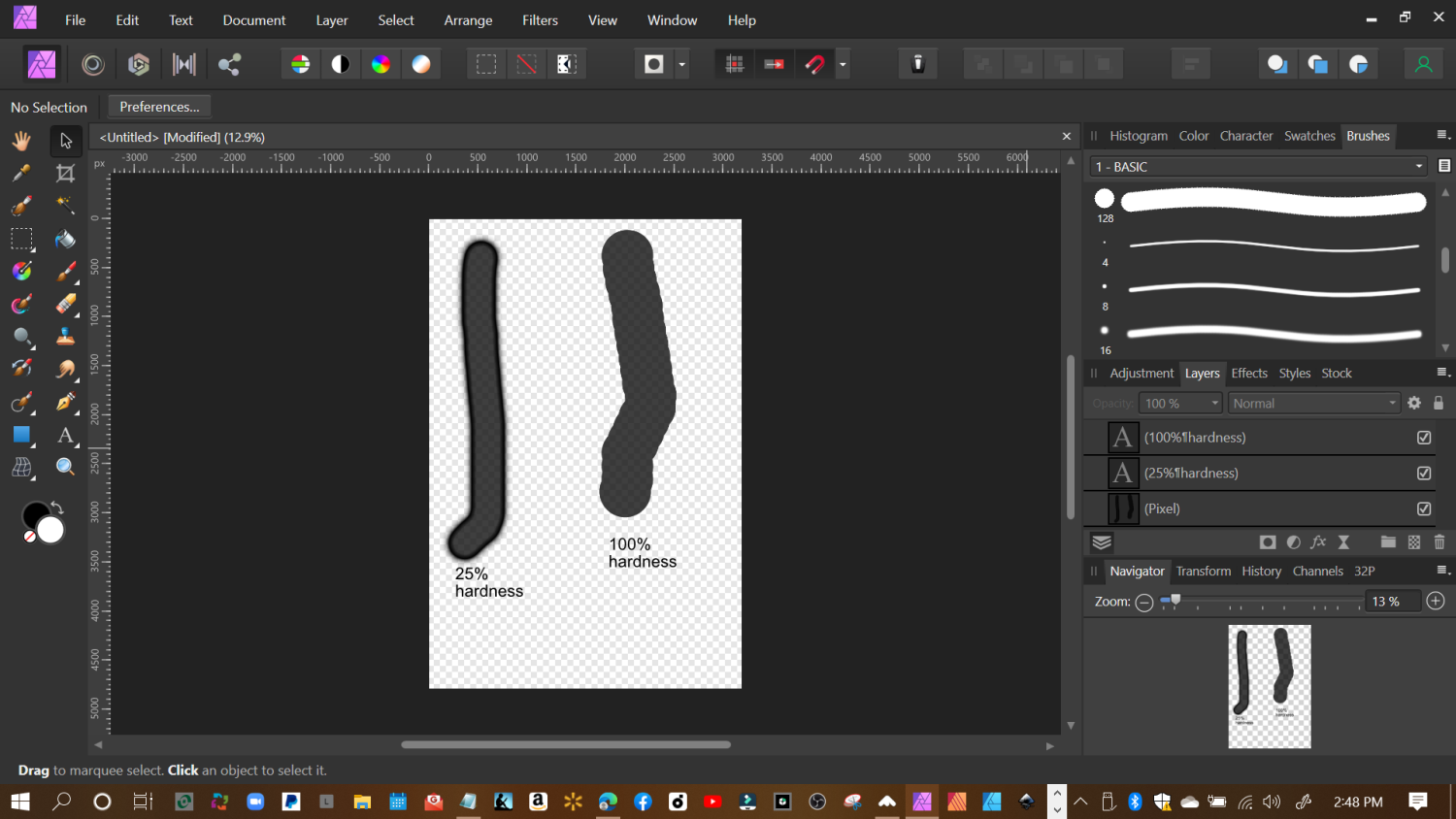Pick the Flood Fill bucket tool
The height and width of the screenshot is (819, 1456).
coord(65,239)
